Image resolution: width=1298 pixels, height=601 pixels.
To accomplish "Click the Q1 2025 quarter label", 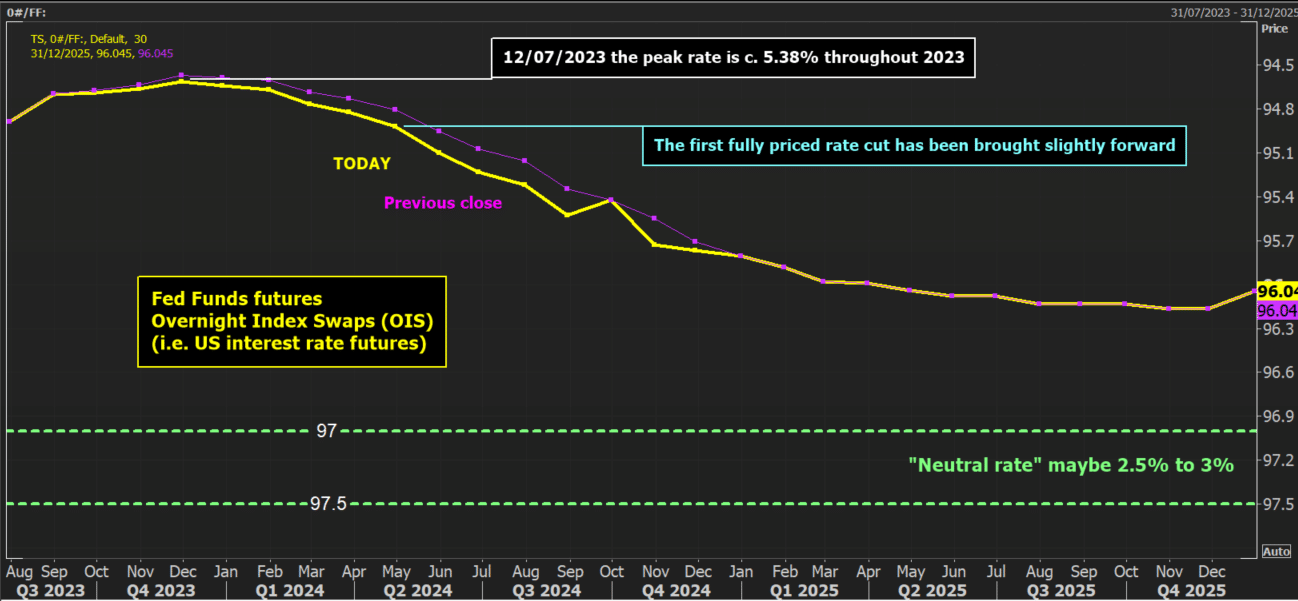I will tap(805, 591).
